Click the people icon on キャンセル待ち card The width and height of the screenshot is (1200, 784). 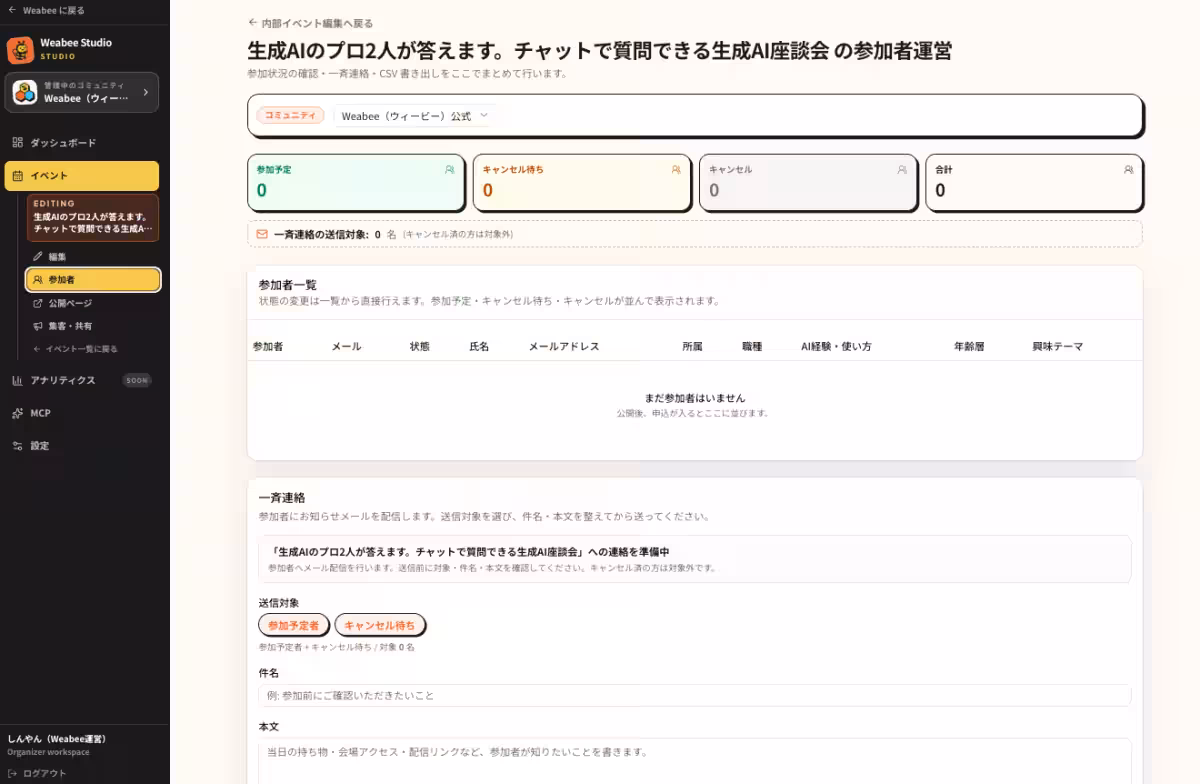[x=676, y=170]
